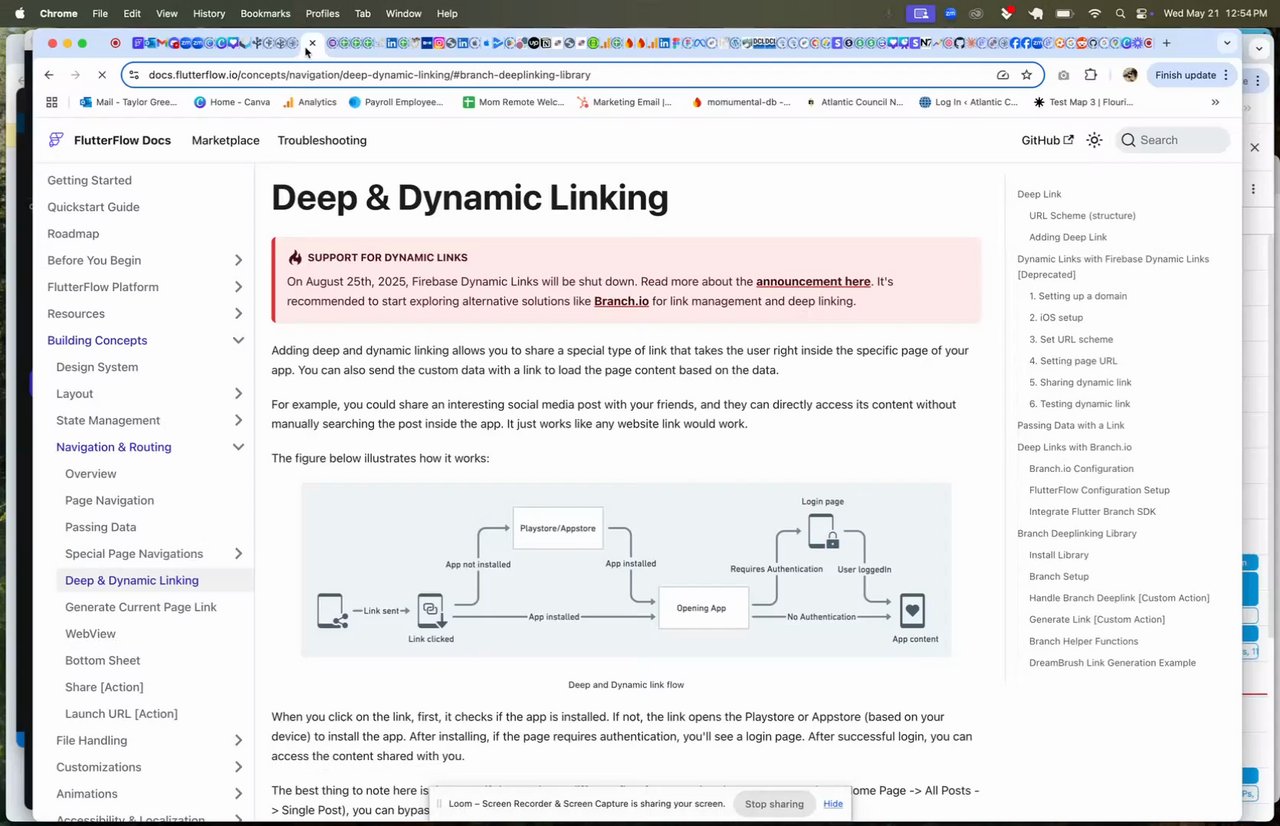Image resolution: width=1280 pixels, height=826 pixels.
Task: Click the screen sharing indicator in menu bar
Action: tap(921, 14)
